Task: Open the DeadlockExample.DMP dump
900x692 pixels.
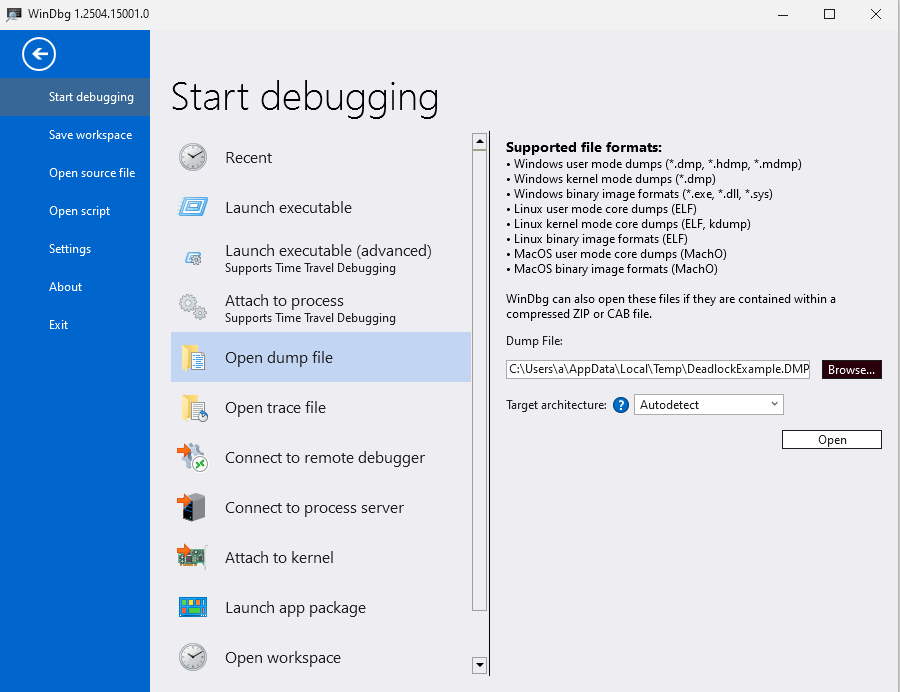Action: click(x=831, y=439)
